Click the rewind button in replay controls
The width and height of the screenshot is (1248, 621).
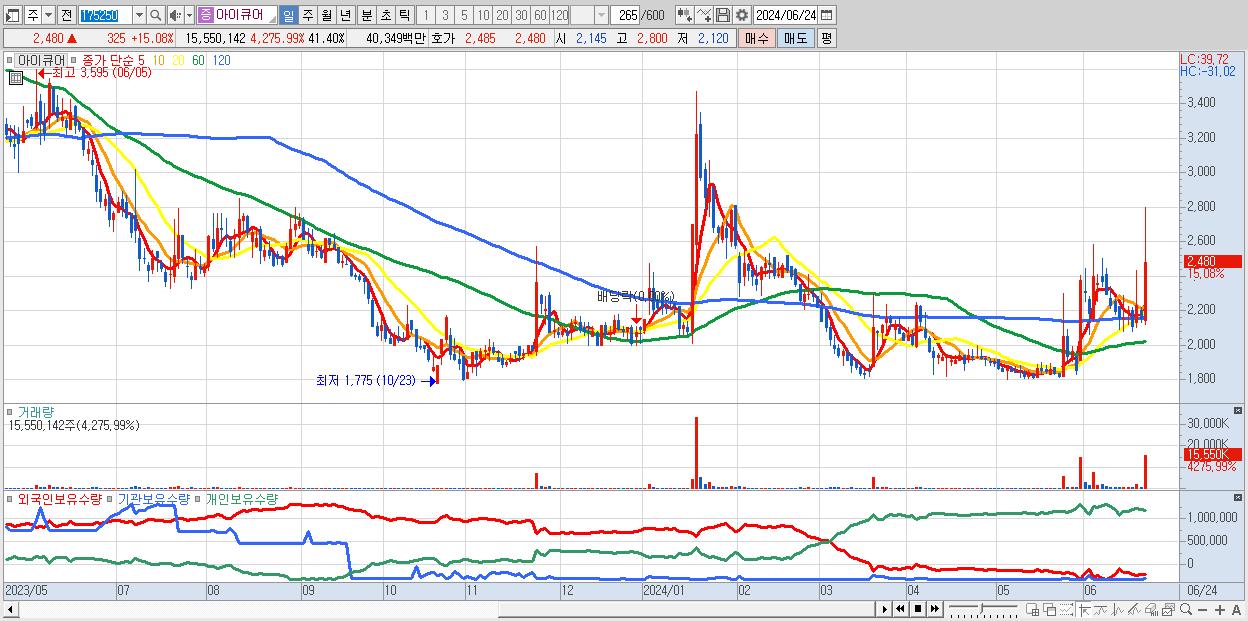(900, 609)
